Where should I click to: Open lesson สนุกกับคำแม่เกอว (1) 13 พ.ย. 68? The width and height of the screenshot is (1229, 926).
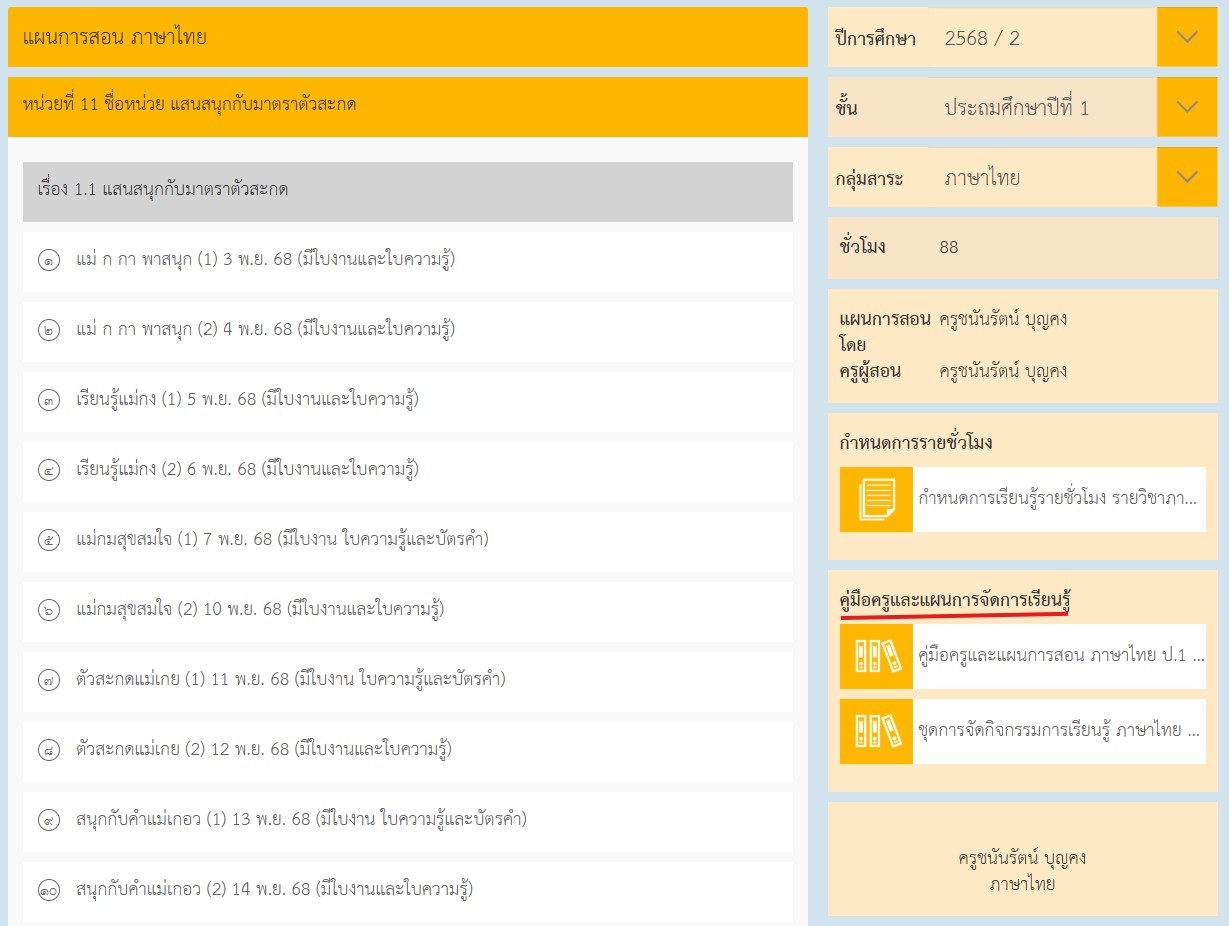click(301, 820)
